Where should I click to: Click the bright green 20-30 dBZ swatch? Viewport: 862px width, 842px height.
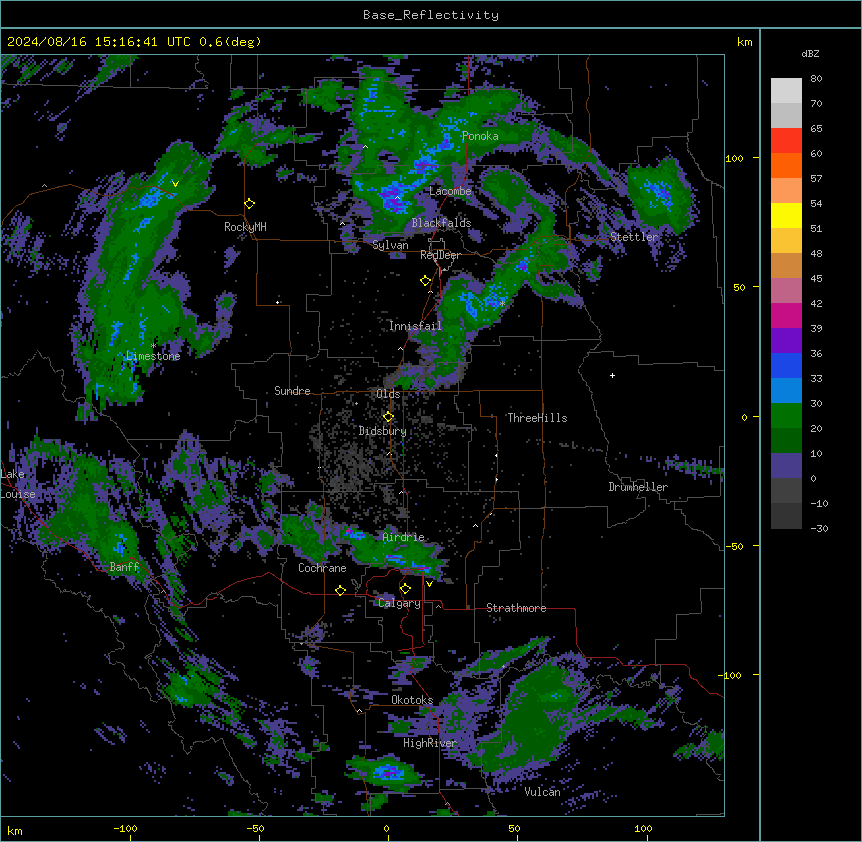pos(786,416)
